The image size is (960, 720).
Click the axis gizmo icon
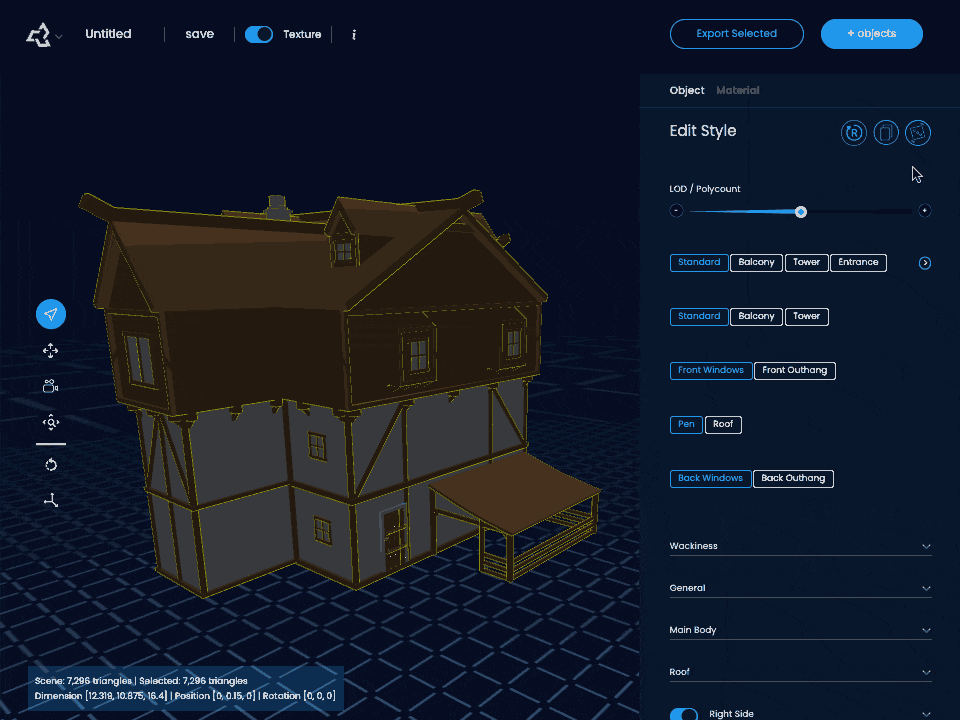pos(51,501)
